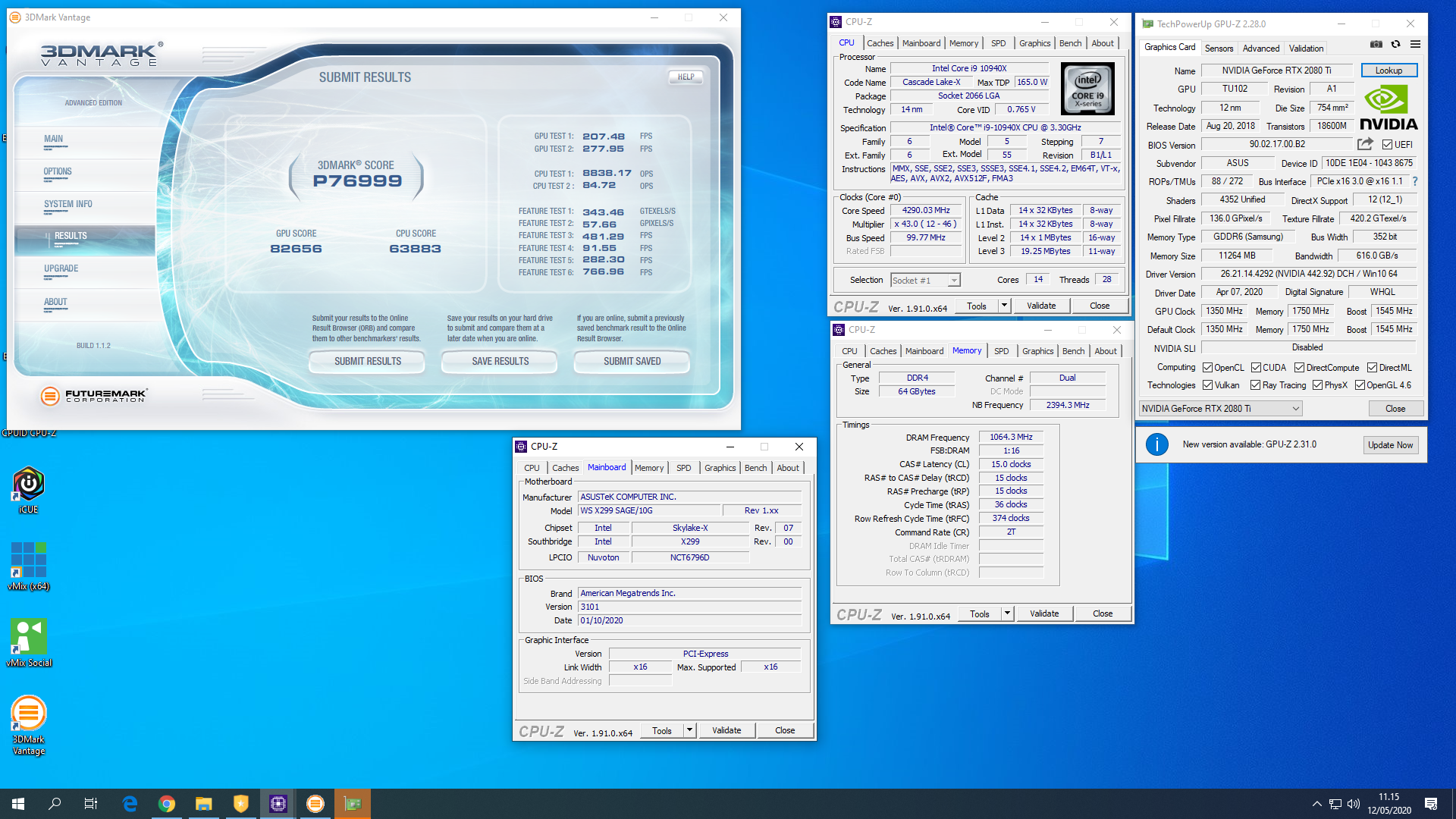Screen dimensions: 1456x819
Task: Open OPTIONS in the 3DMark Vantage sidebar
Action: pos(58,171)
